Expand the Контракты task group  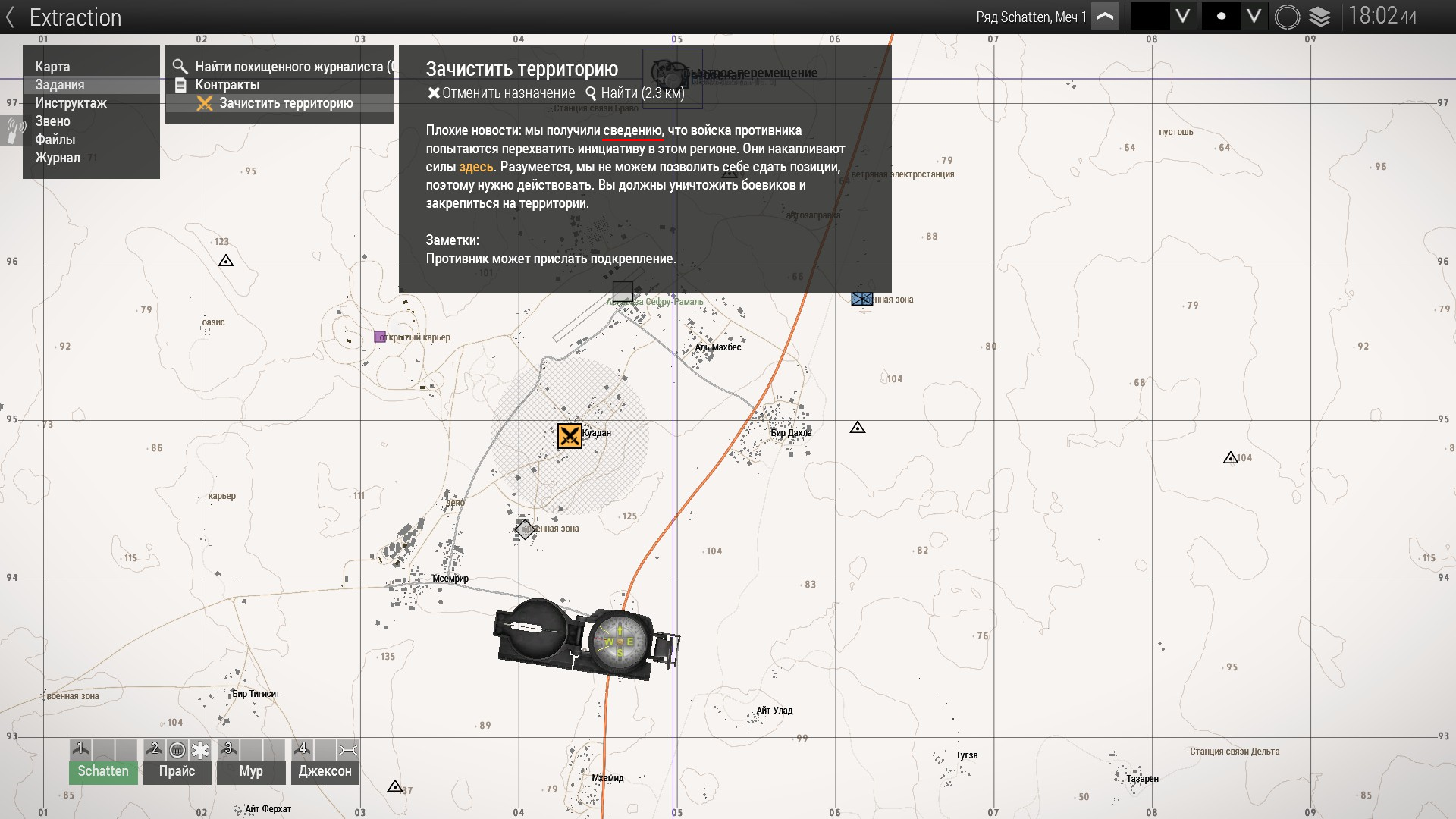click(227, 85)
